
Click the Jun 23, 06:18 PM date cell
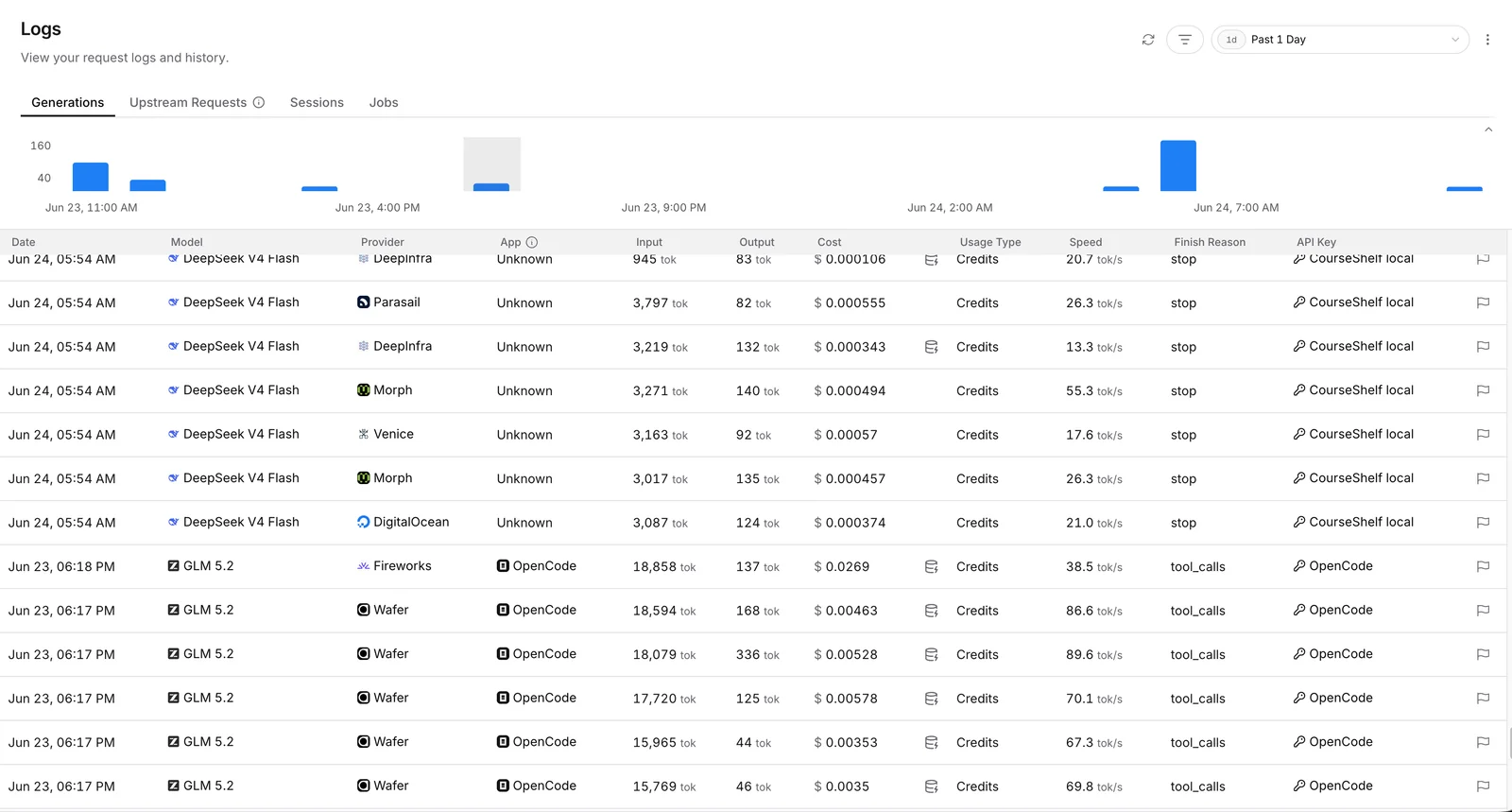click(x=61, y=566)
